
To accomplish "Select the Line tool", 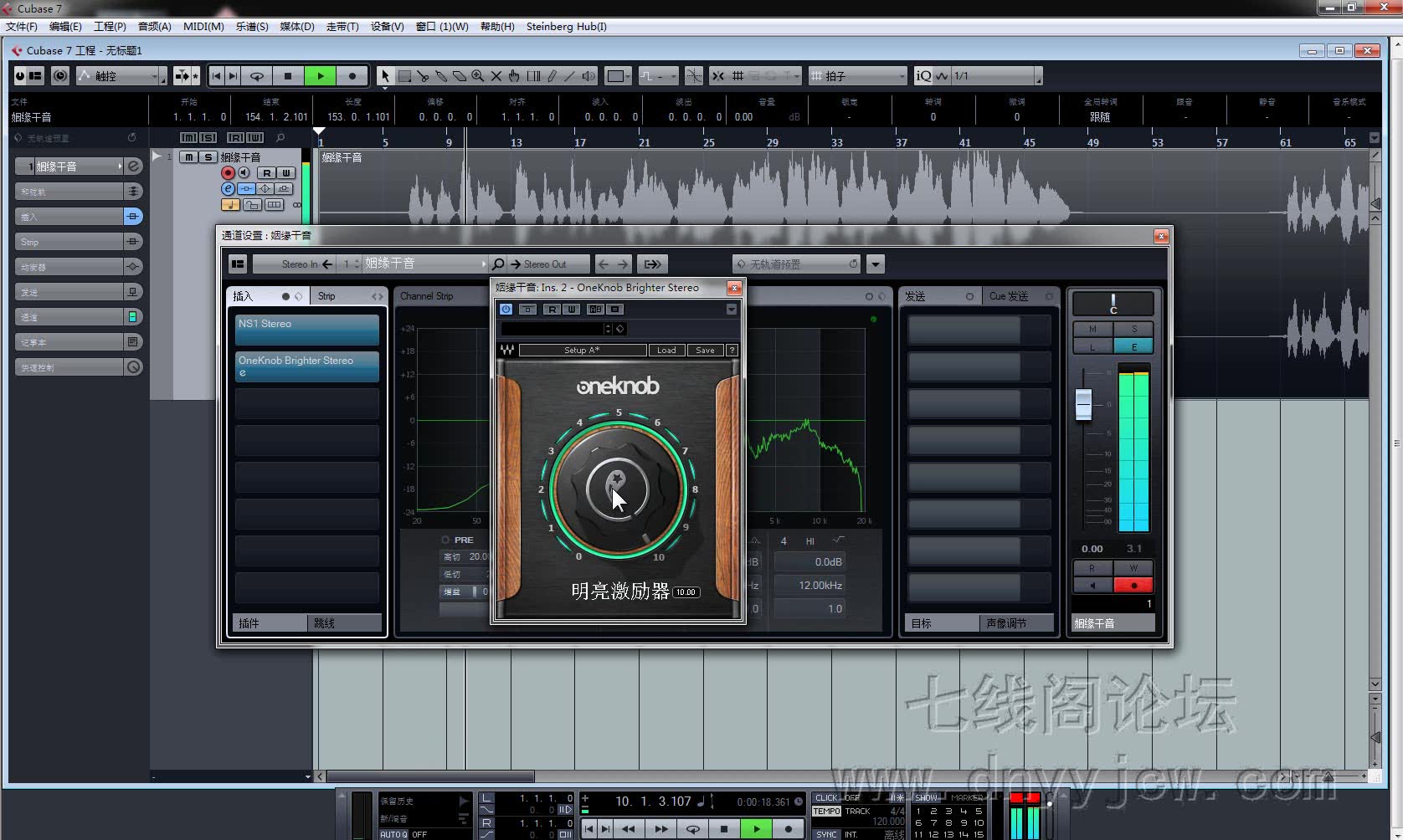I will [570, 76].
